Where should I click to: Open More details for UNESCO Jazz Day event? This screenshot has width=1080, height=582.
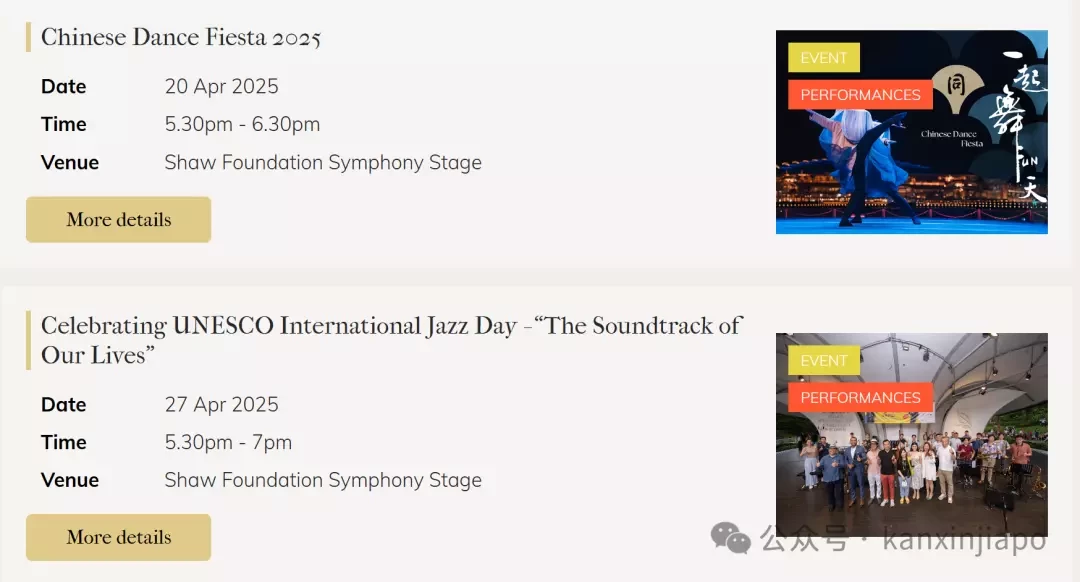coord(118,537)
